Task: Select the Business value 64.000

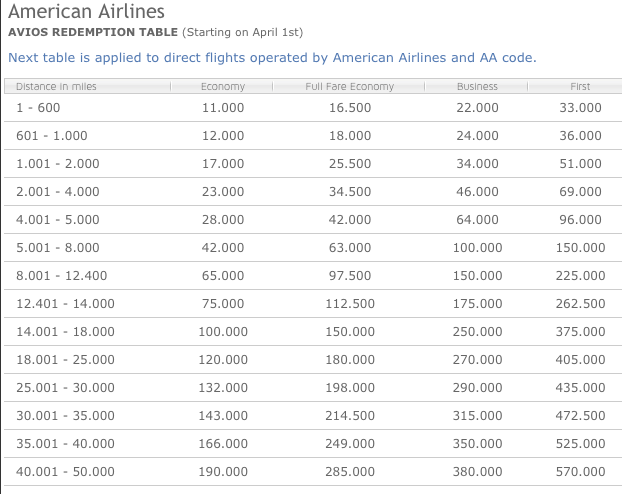Action: [x=477, y=219]
